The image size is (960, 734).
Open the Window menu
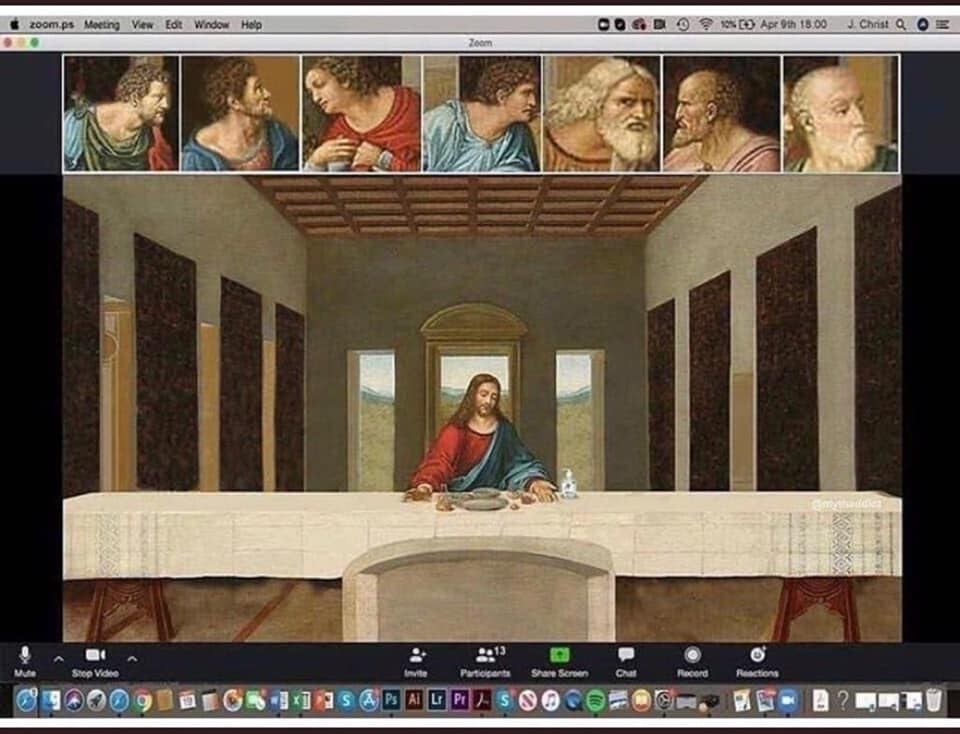[211, 24]
